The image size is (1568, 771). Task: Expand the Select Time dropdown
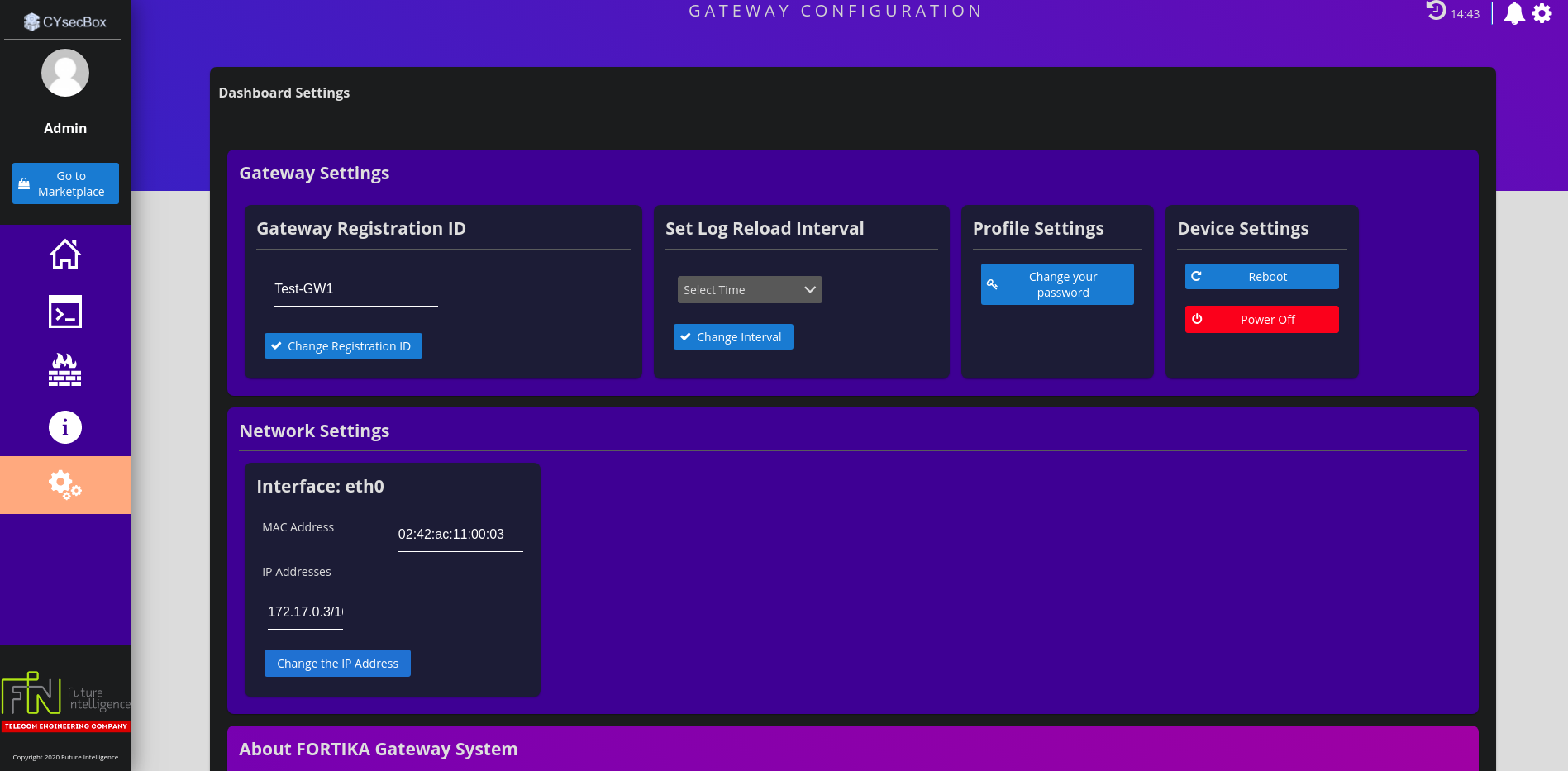pyautogui.click(x=750, y=290)
